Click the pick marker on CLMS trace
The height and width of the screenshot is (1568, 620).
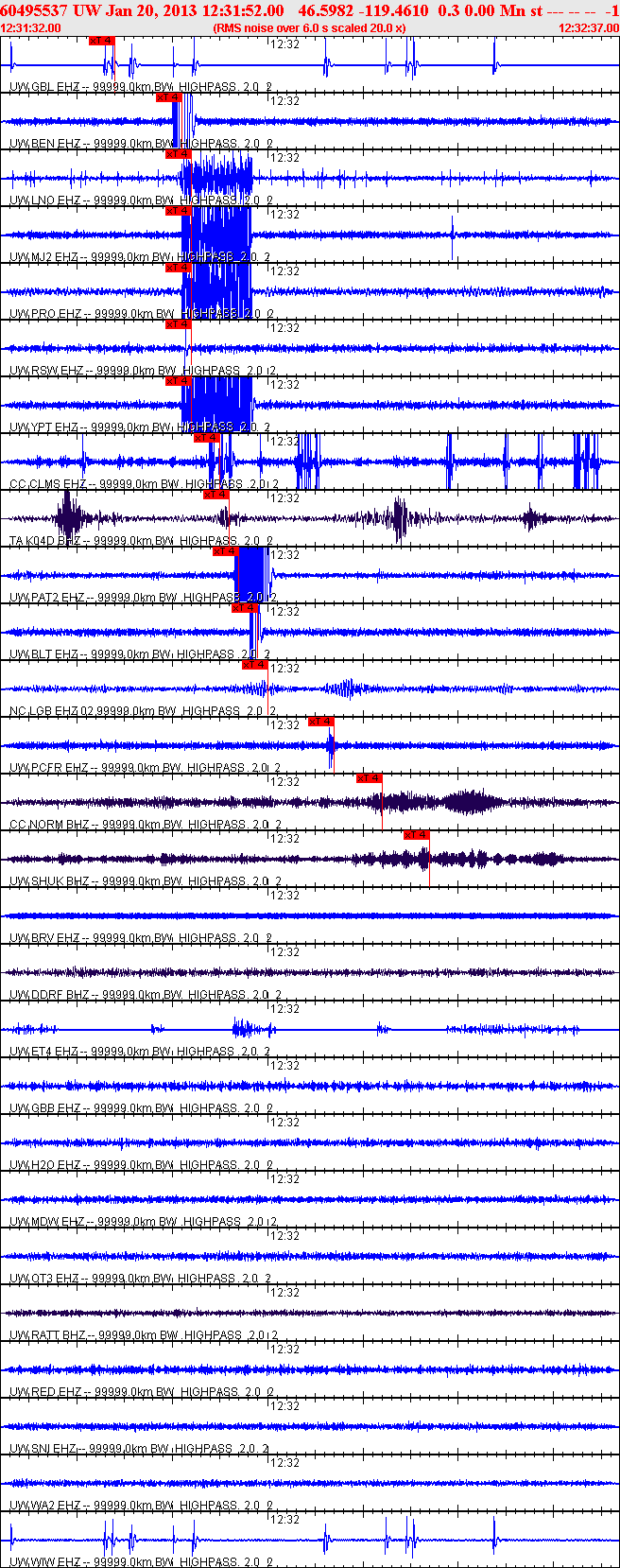tap(206, 438)
